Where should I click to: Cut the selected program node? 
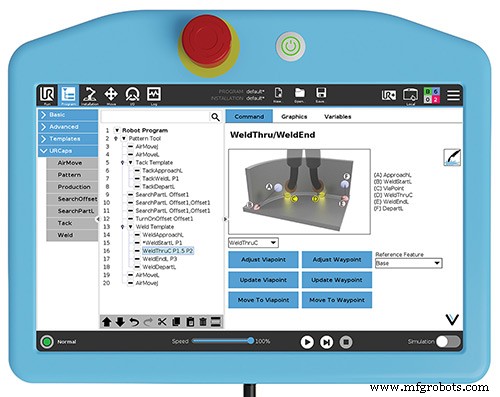point(162,322)
